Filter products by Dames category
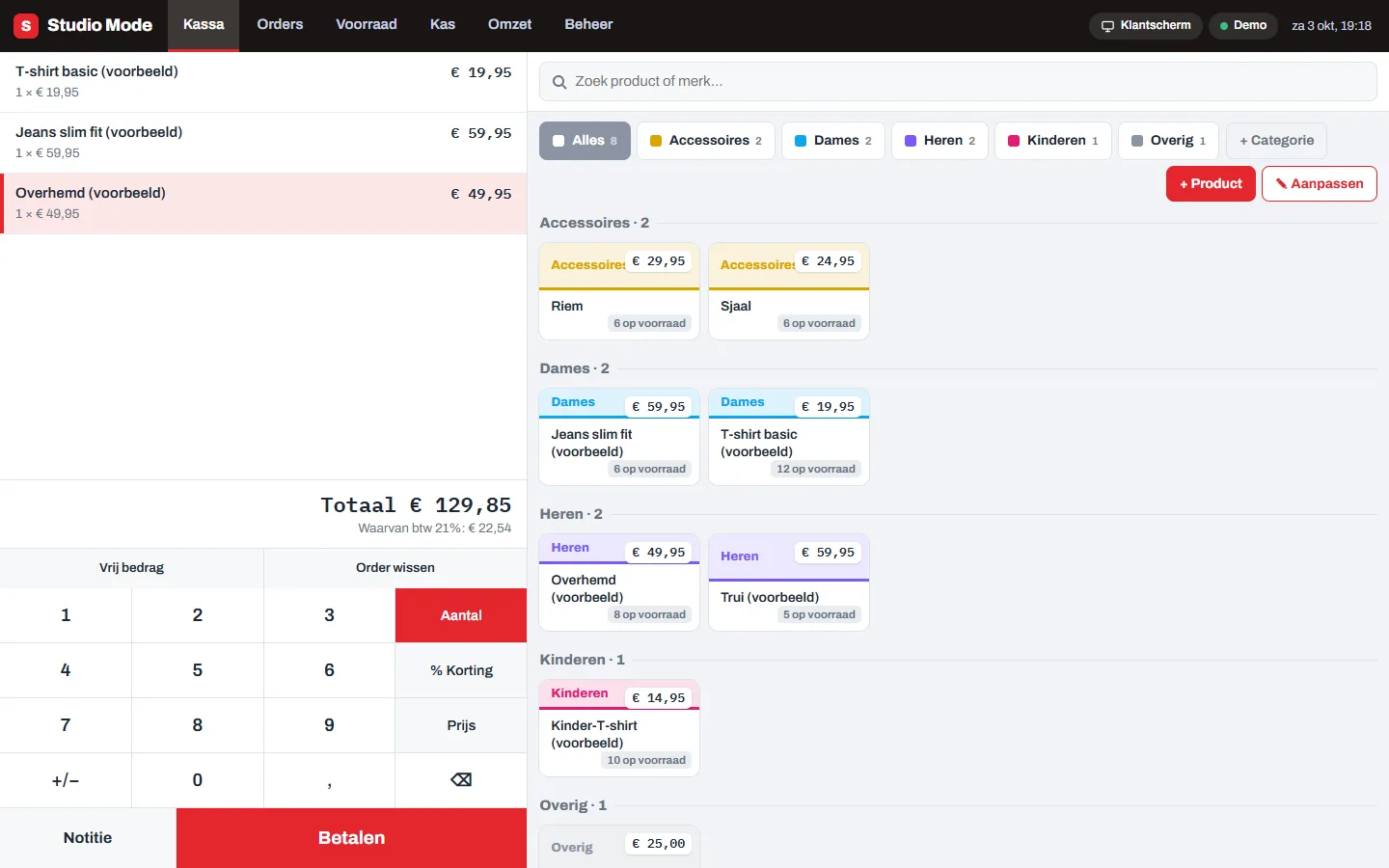Image resolution: width=1389 pixels, height=868 pixels. point(833,141)
